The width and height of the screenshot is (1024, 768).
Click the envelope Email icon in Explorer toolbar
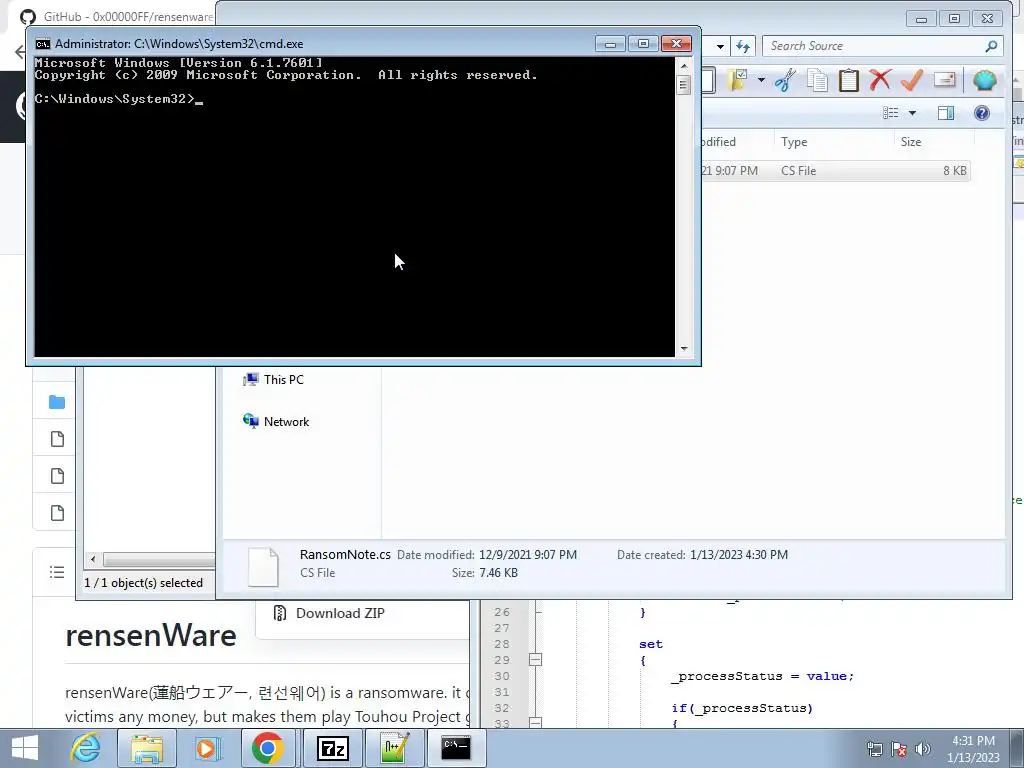coord(944,80)
